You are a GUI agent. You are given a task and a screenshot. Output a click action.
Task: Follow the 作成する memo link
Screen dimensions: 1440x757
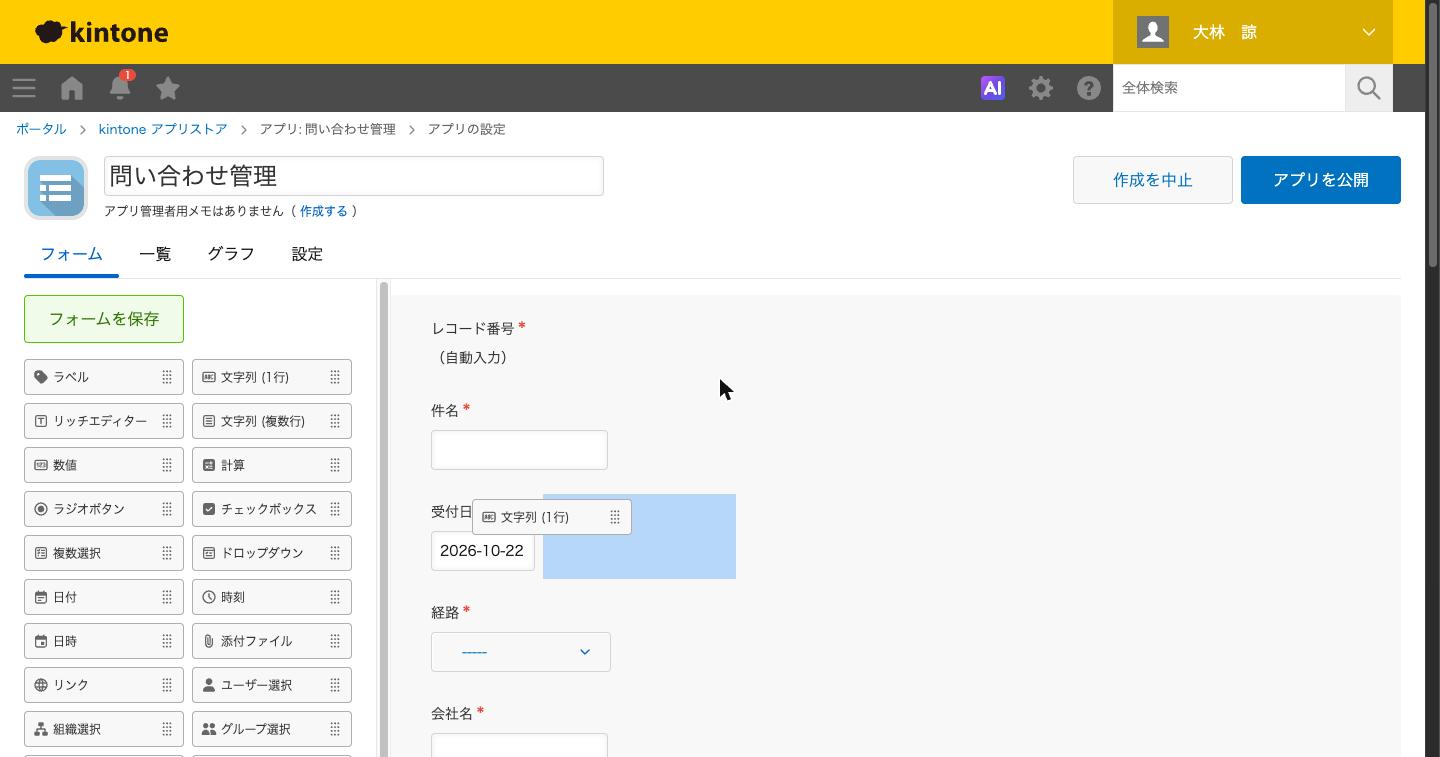click(324, 211)
